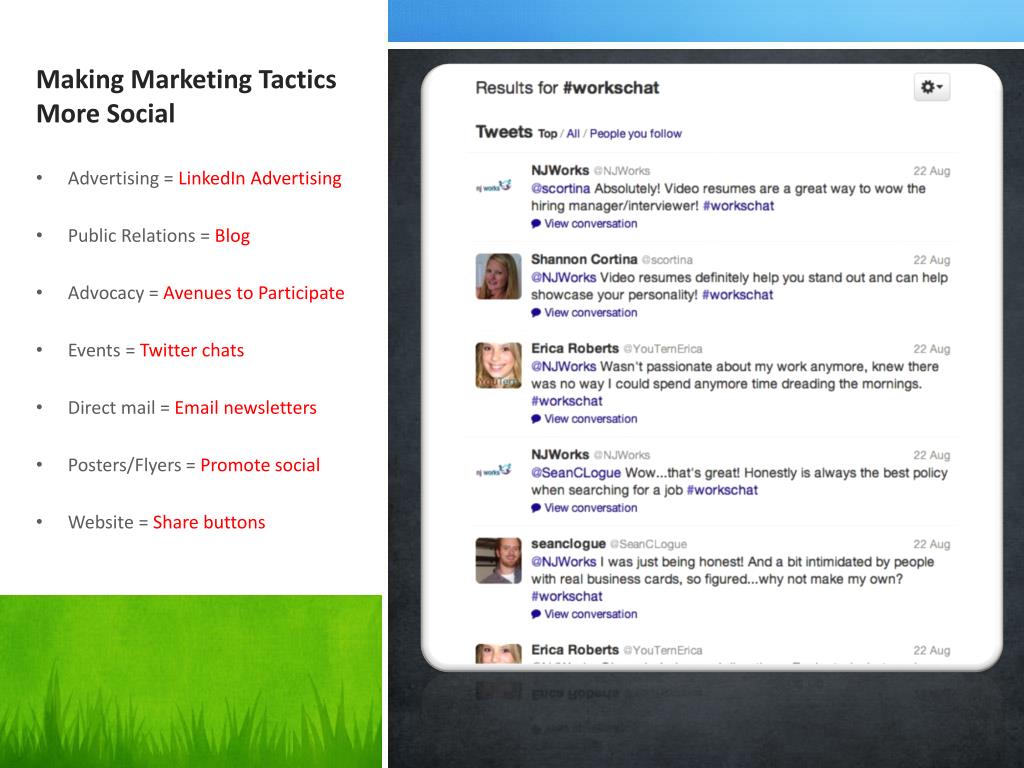Open @SeanCLogue mention in NJWorks tweet
The image size is (1024, 768).
pos(576,473)
